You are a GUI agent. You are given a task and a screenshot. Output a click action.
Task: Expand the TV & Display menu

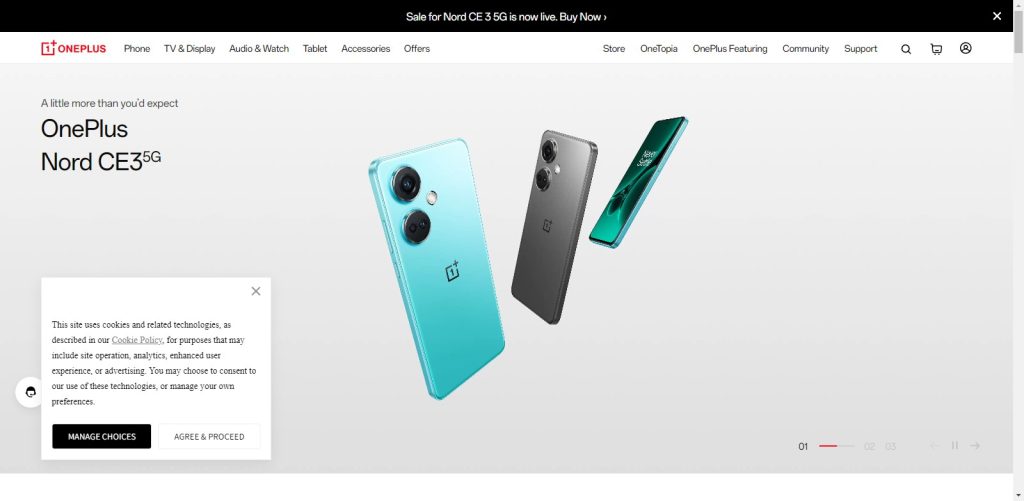click(189, 48)
